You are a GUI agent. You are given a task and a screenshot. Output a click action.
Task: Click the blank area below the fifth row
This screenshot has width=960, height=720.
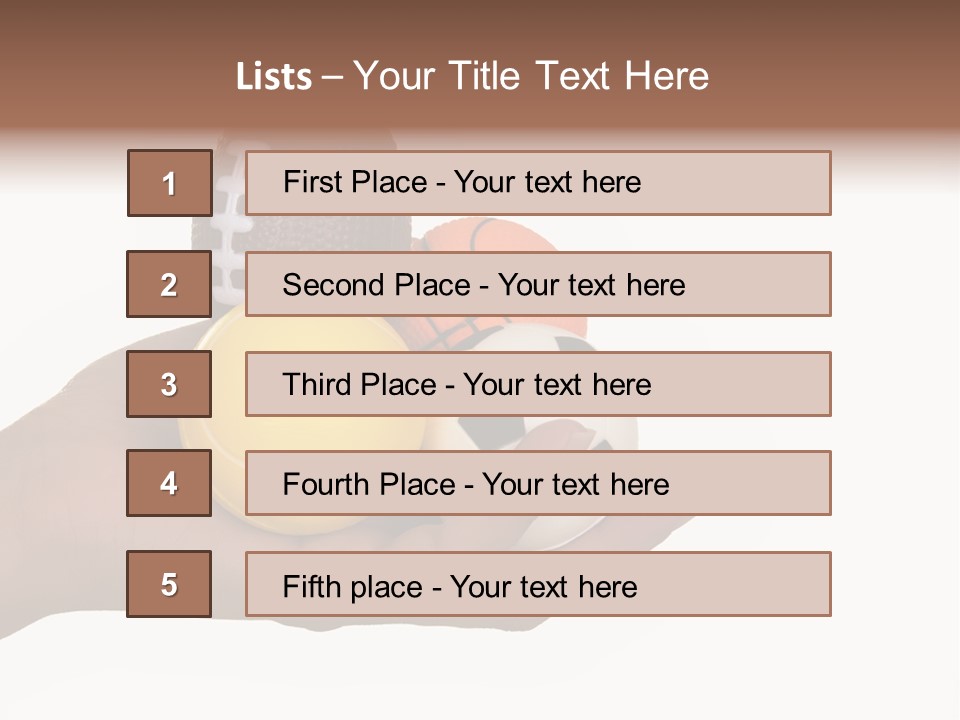coord(480,670)
